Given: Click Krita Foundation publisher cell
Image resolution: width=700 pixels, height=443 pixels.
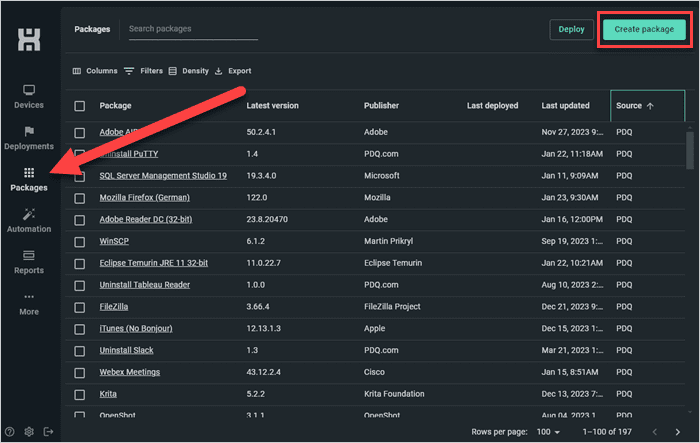Looking at the screenshot, I should click(x=394, y=394).
